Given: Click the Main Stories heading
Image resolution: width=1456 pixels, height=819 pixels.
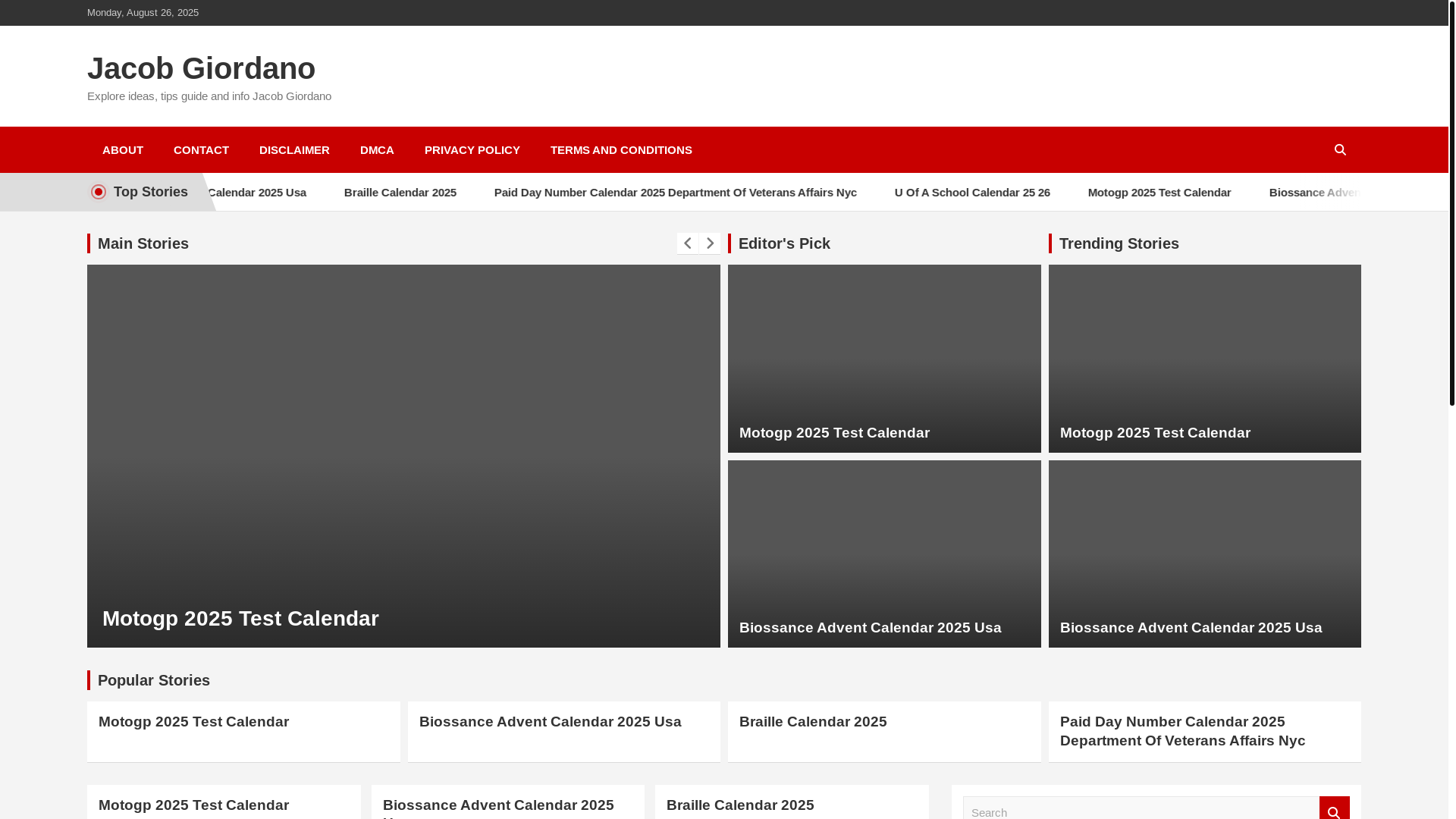Looking at the screenshot, I should (143, 243).
